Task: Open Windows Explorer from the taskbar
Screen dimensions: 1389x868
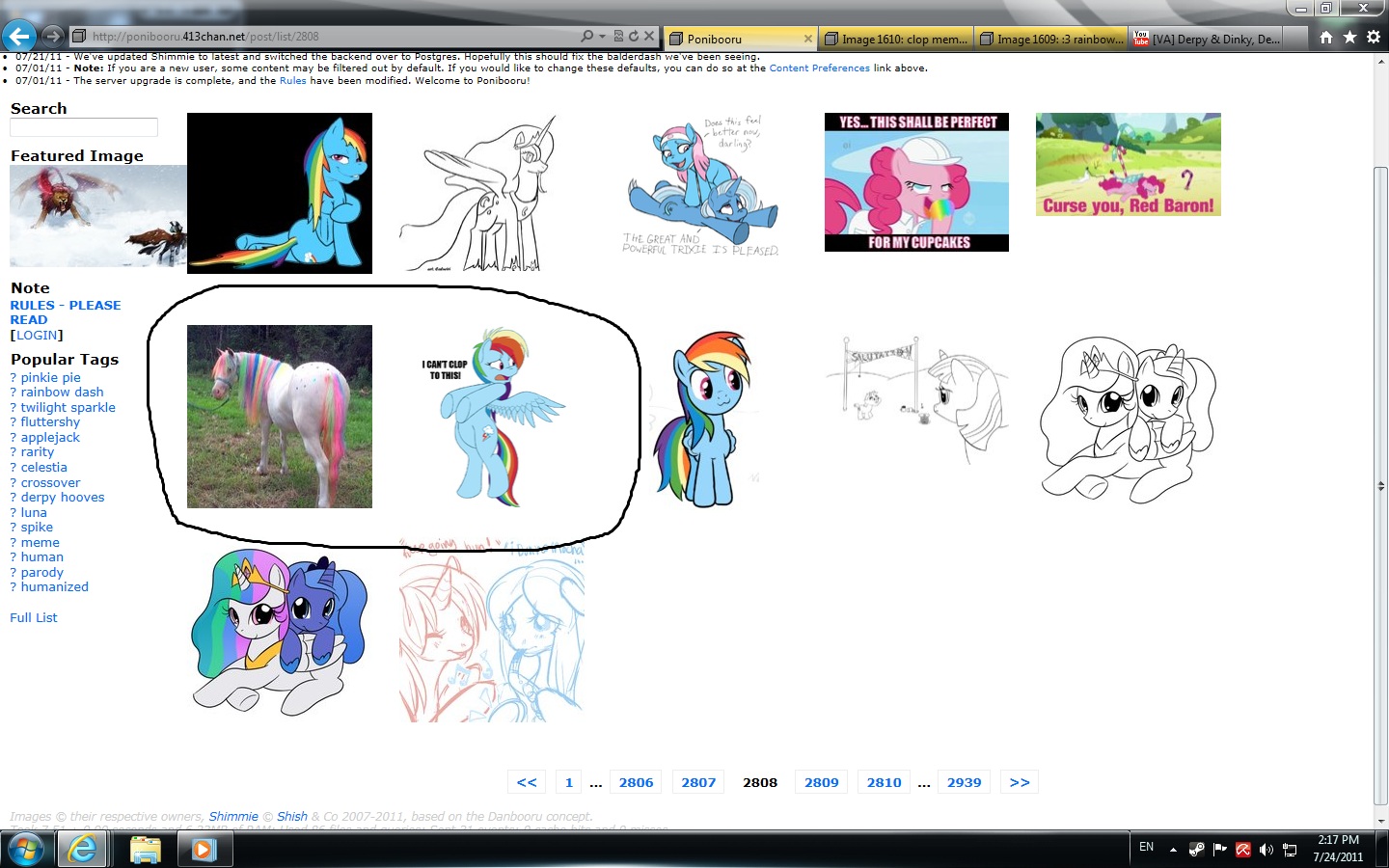Action: (x=145, y=850)
